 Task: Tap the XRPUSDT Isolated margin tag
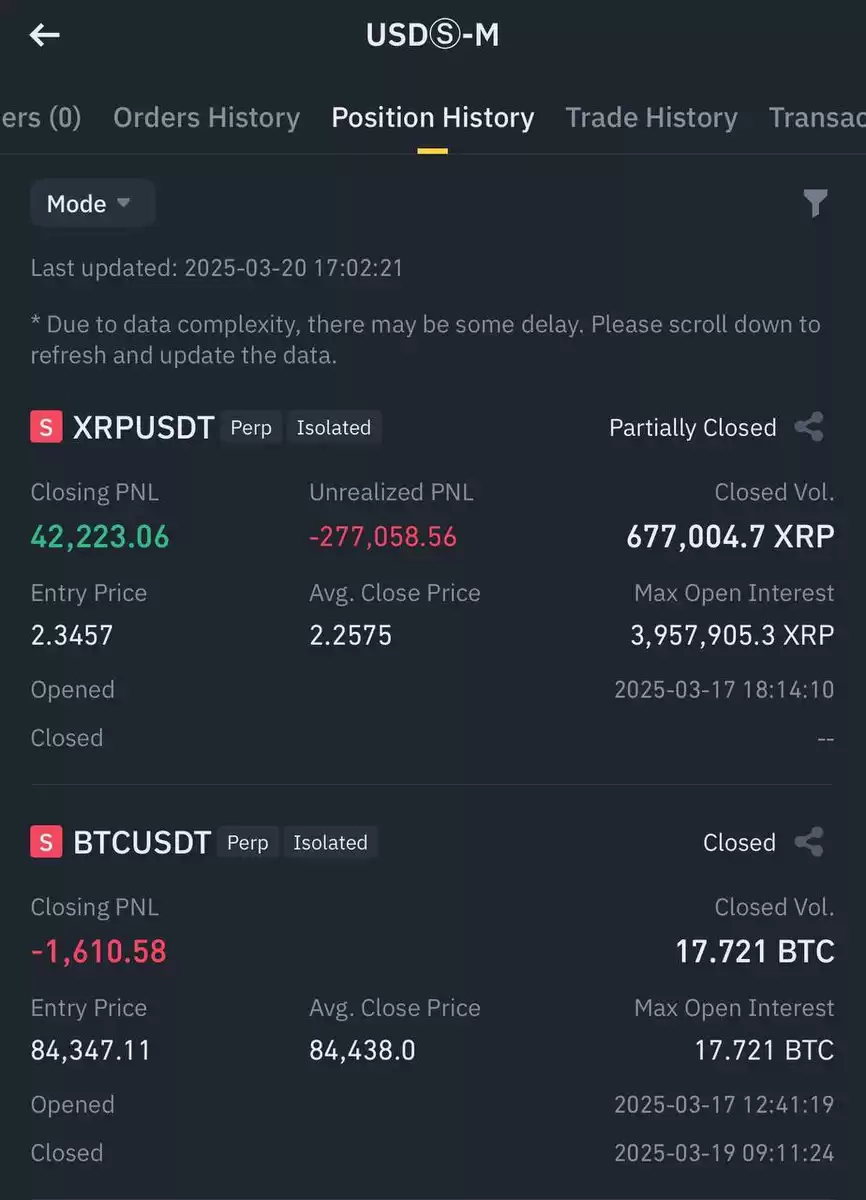tap(334, 427)
